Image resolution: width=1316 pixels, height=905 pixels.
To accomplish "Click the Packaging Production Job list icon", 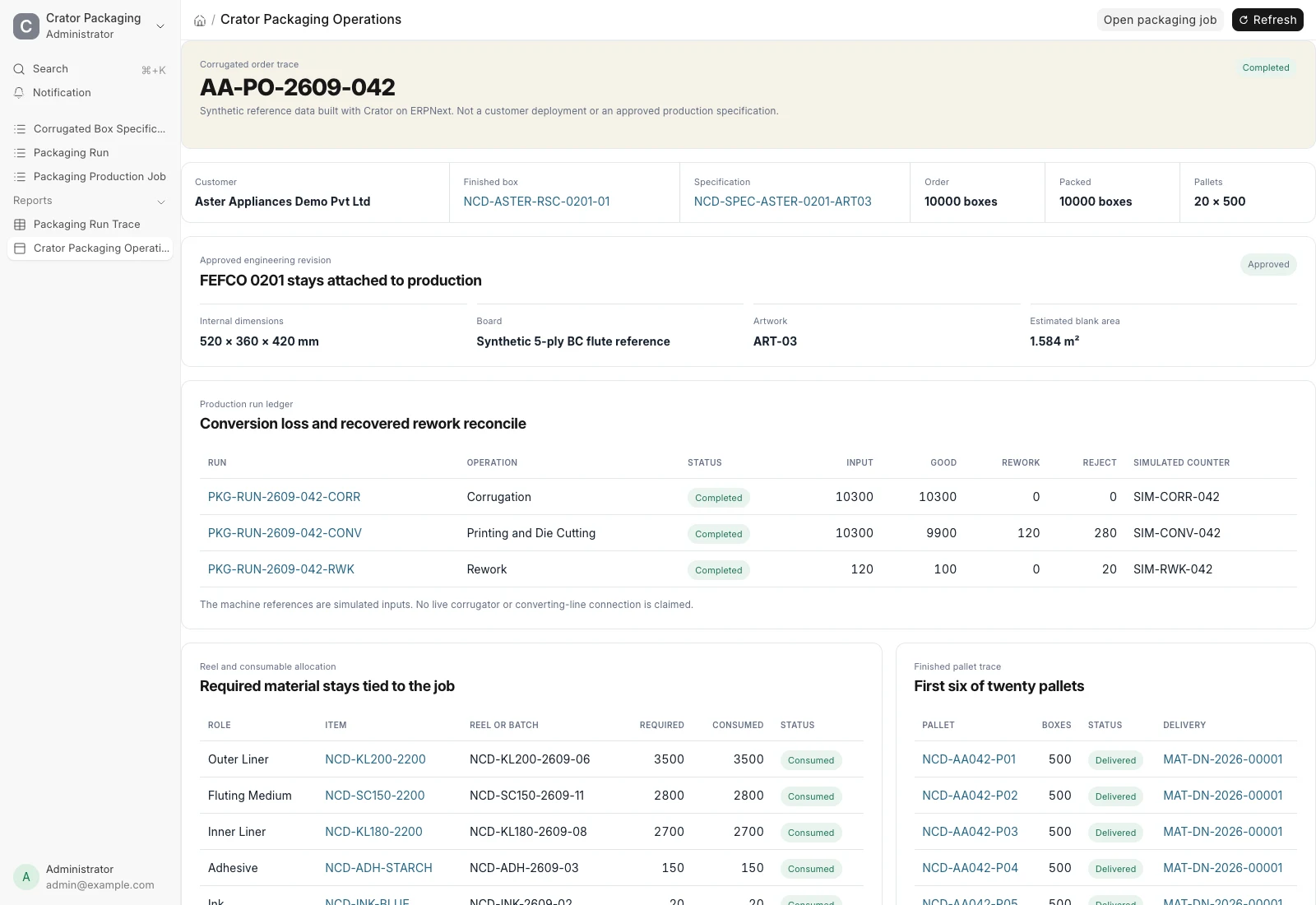I will pos(21,177).
